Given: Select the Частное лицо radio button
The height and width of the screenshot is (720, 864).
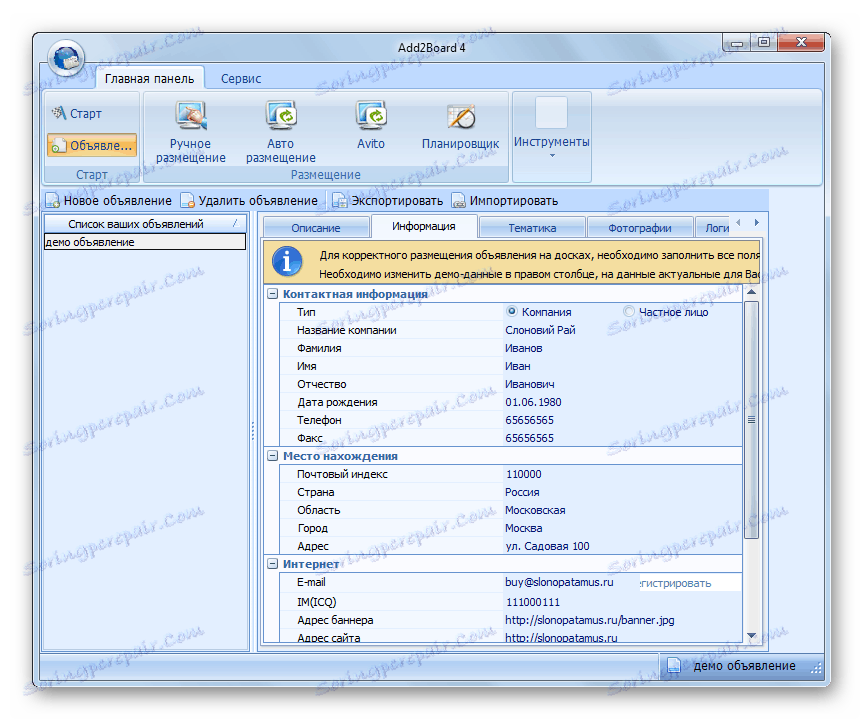Looking at the screenshot, I should [629, 312].
